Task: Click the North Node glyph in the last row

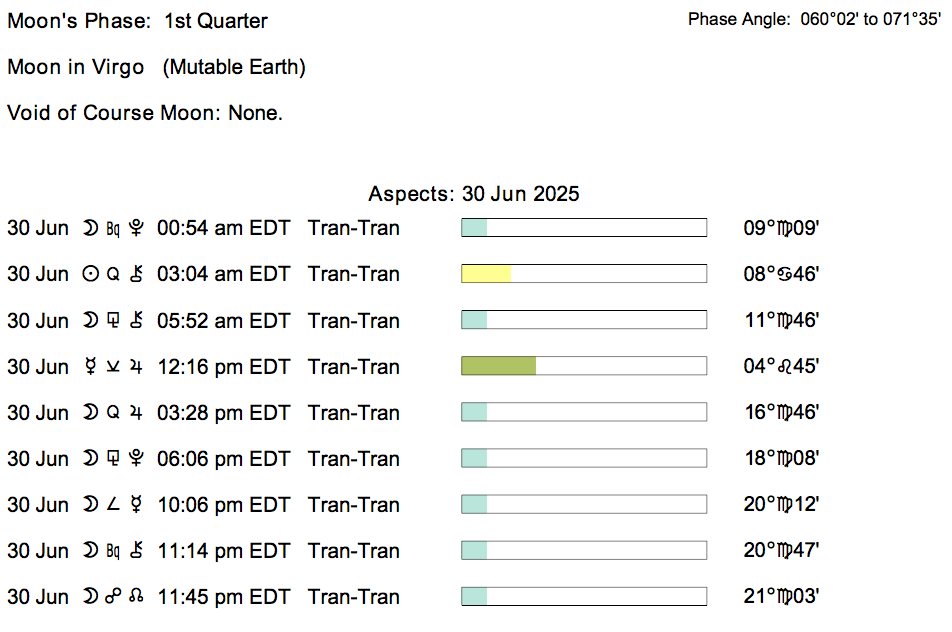Action: (x=136, y=597)
